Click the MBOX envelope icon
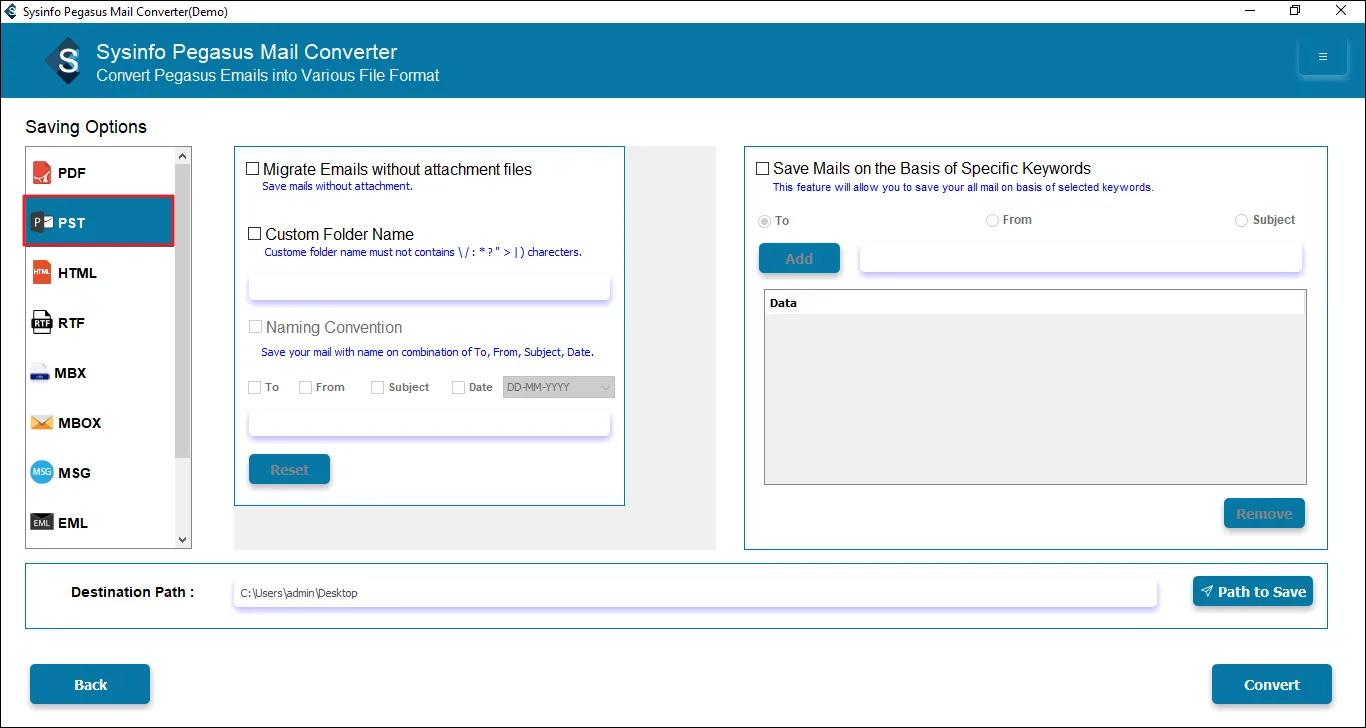 (41, 423)
